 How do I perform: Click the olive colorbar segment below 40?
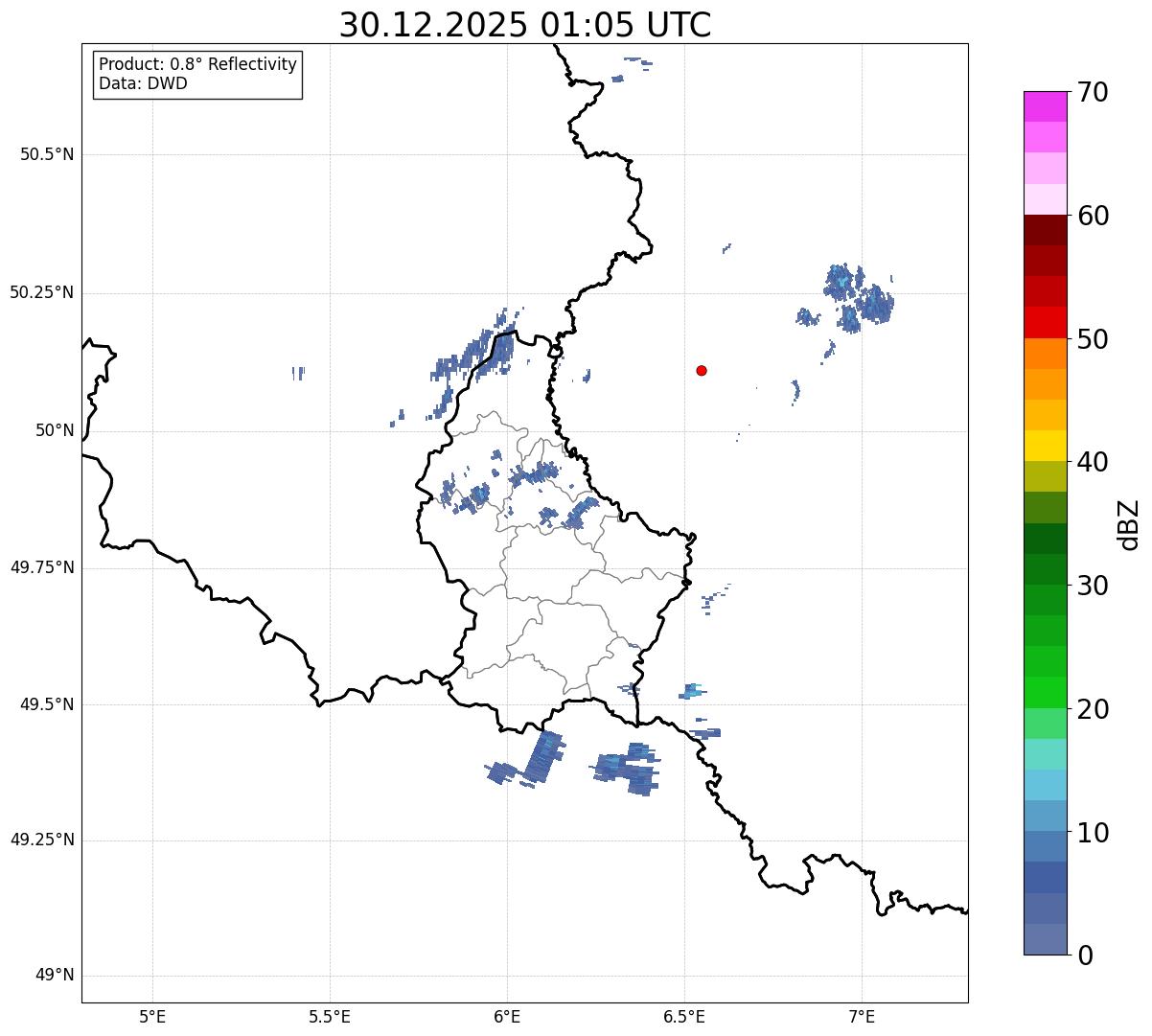(1045, 476)
